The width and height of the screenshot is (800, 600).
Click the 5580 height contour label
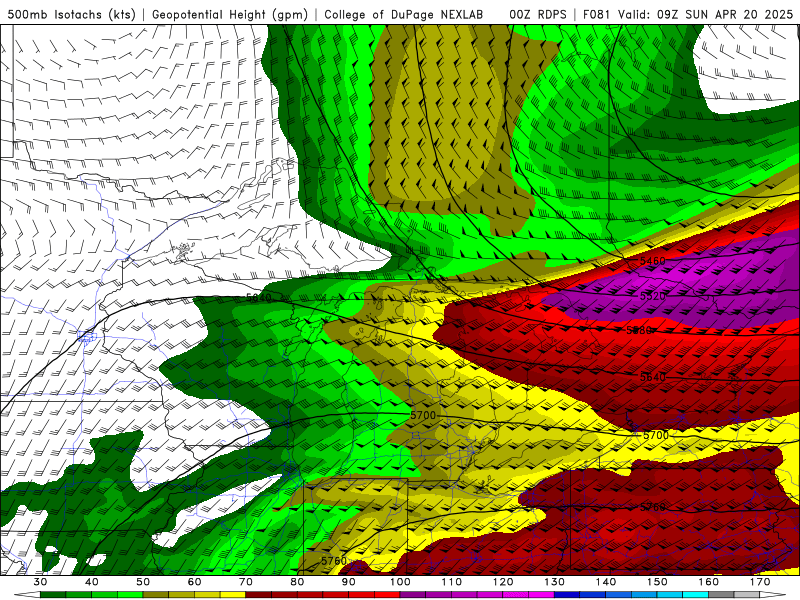pos(639,330)
